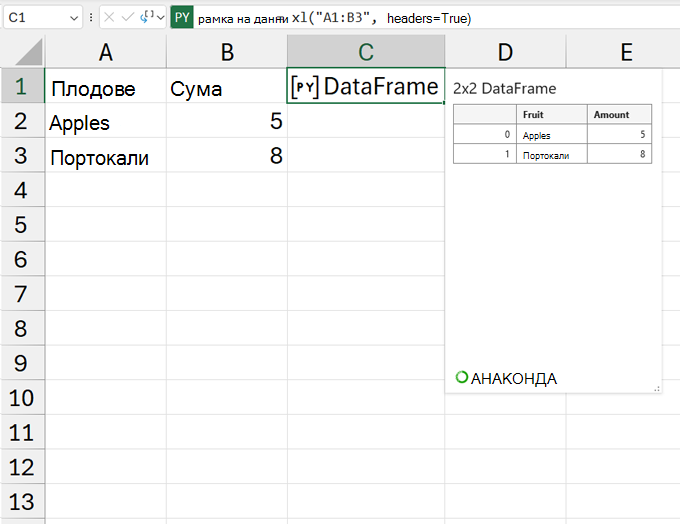Cancel formula entry with the X icon
Screen dimensions: 680x524
tap(109, 17)
